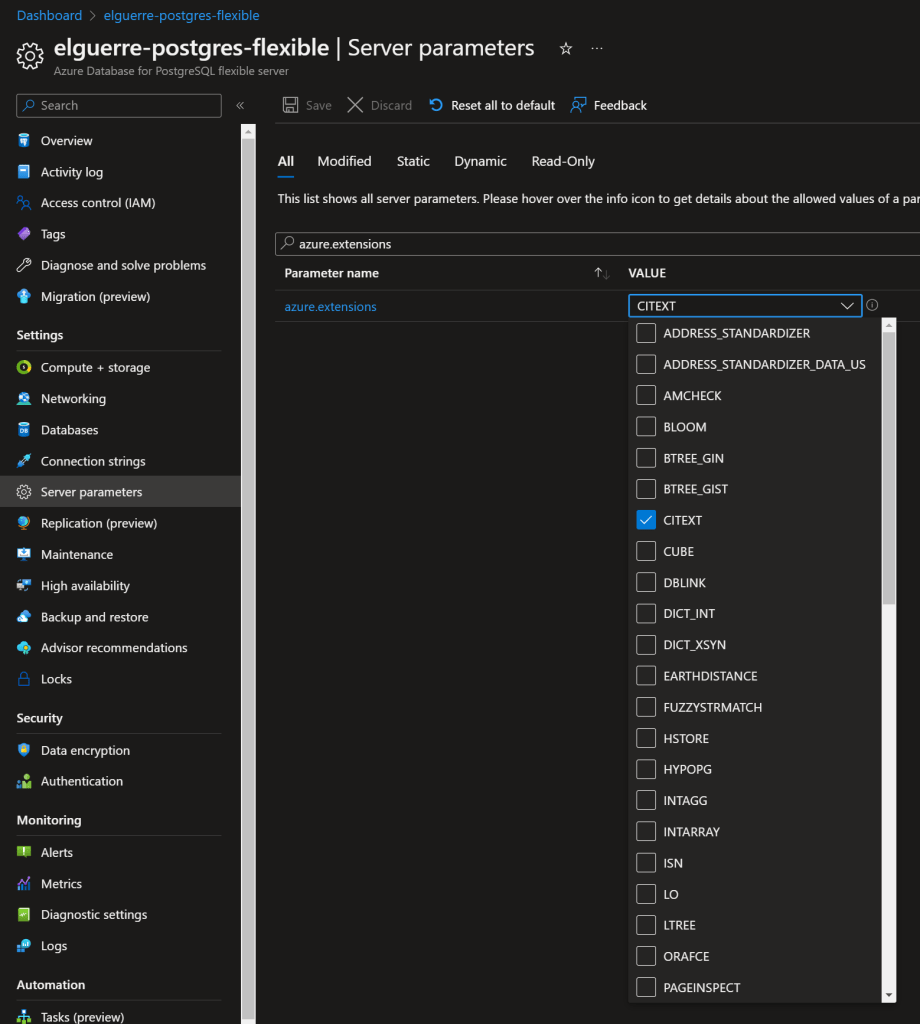The image size is (920, 1024).
Task: Switch to the Read-Only tab
Action: (563, 161)
